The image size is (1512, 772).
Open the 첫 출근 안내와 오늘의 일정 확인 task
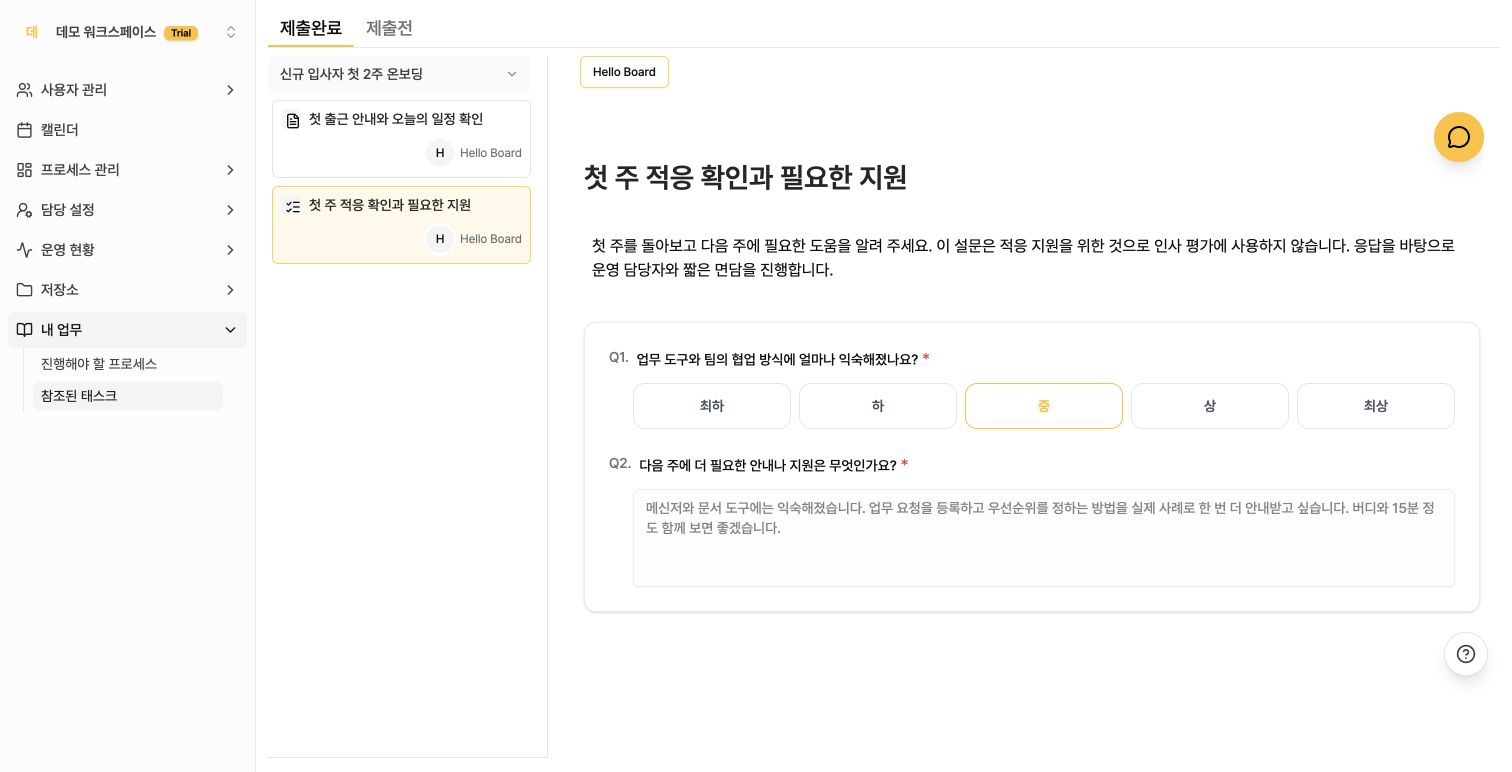coord(401,139)
